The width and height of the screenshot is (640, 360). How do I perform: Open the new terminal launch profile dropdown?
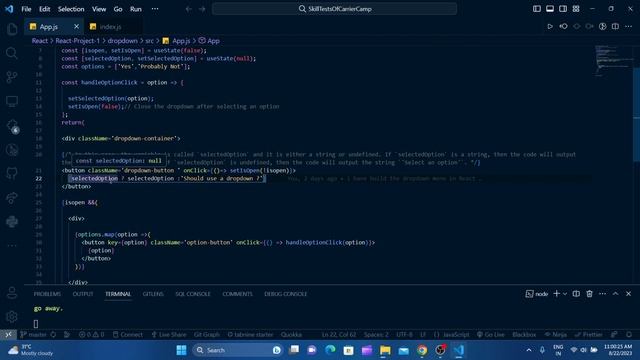pos(565,293)
